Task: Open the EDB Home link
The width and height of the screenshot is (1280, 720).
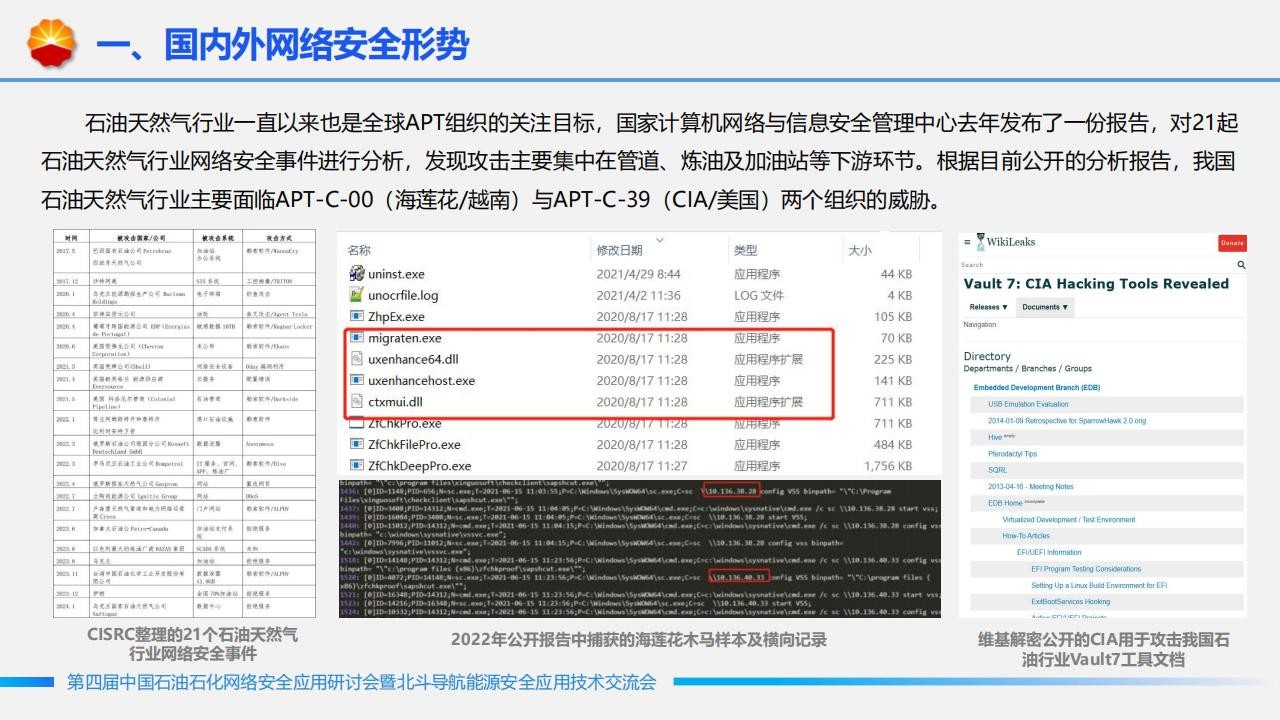Action: point(1005,503)
